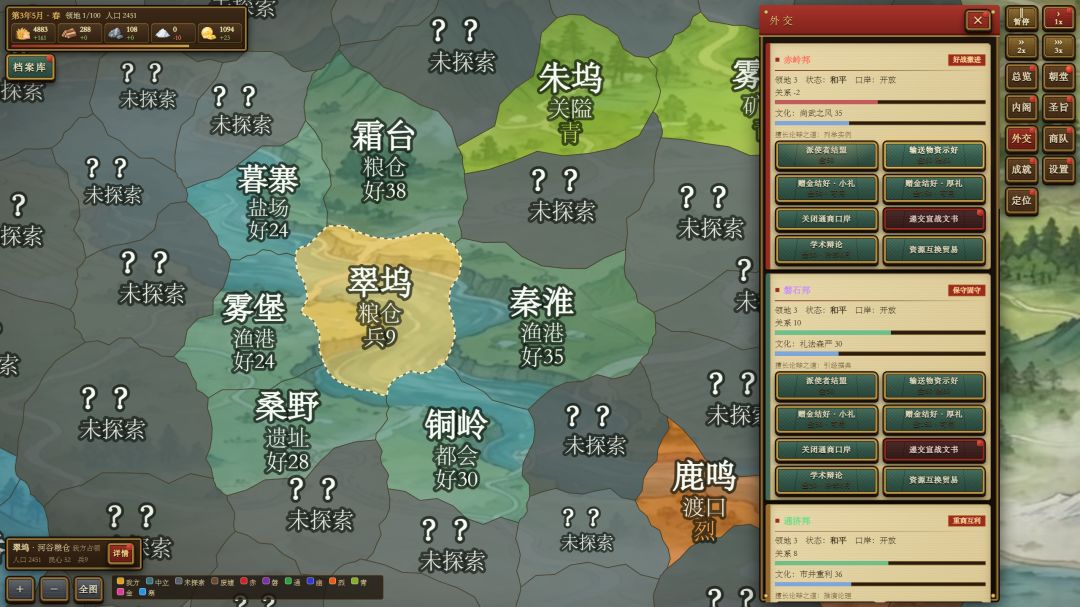Click the stone ore resource icon
Image resolution: width=1080 pixels, height=607 pixels.
pyautogui.click(x=115, y=33)
